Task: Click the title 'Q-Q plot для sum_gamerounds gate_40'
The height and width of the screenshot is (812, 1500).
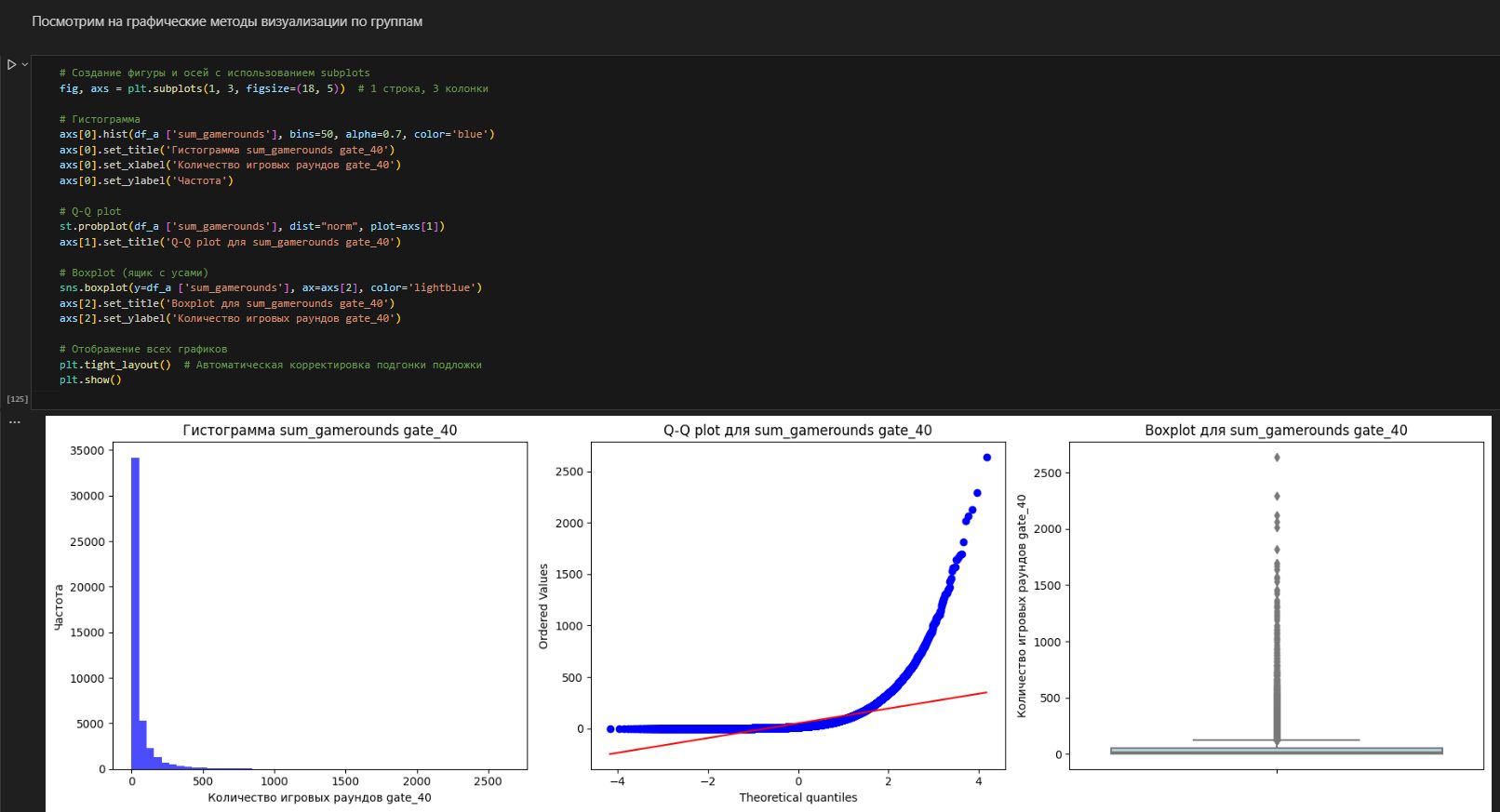Action: coord(797,431)
